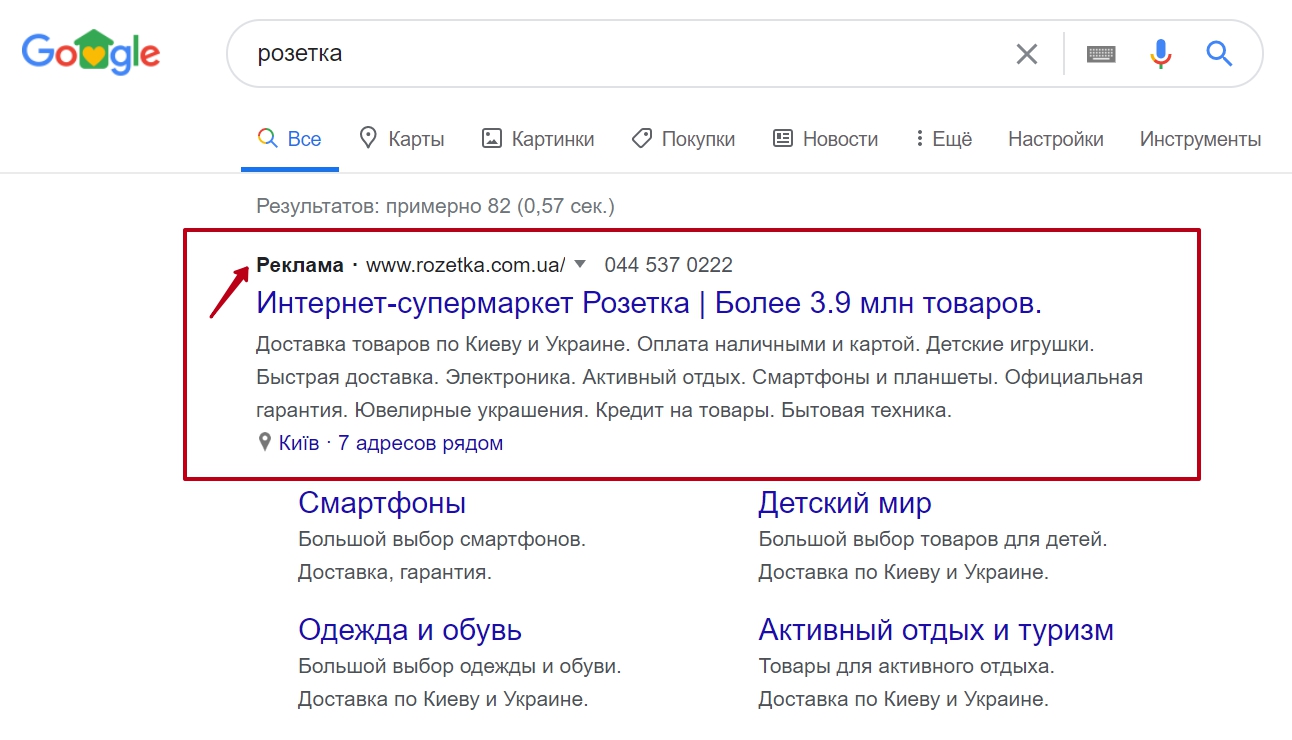Viewport: 1292px width, 740px height.
Task: Expand the 'Ещё' menu
Action: [943, 139]
